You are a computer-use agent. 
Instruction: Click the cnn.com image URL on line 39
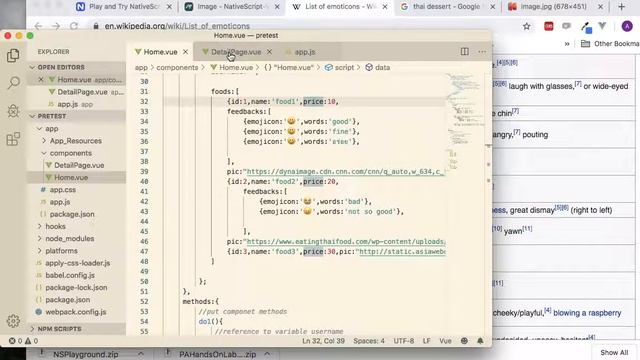[x=346, y=171]
